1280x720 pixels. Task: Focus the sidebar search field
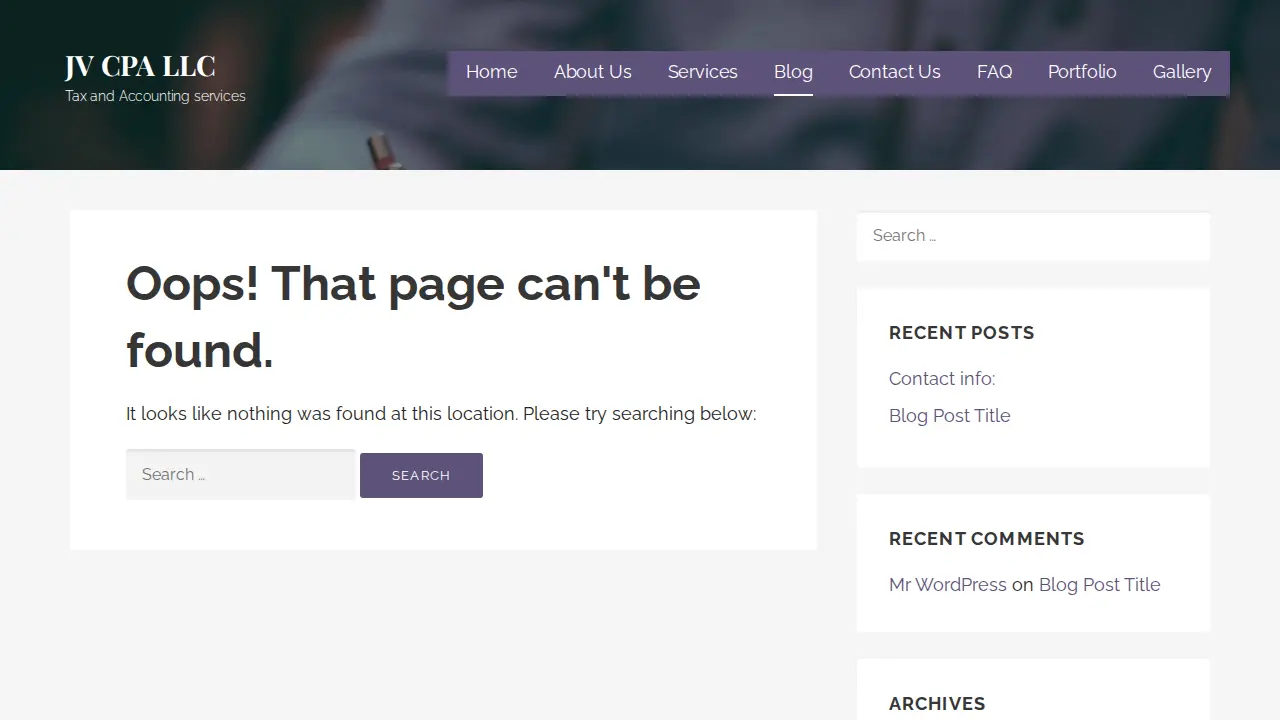1033,236
